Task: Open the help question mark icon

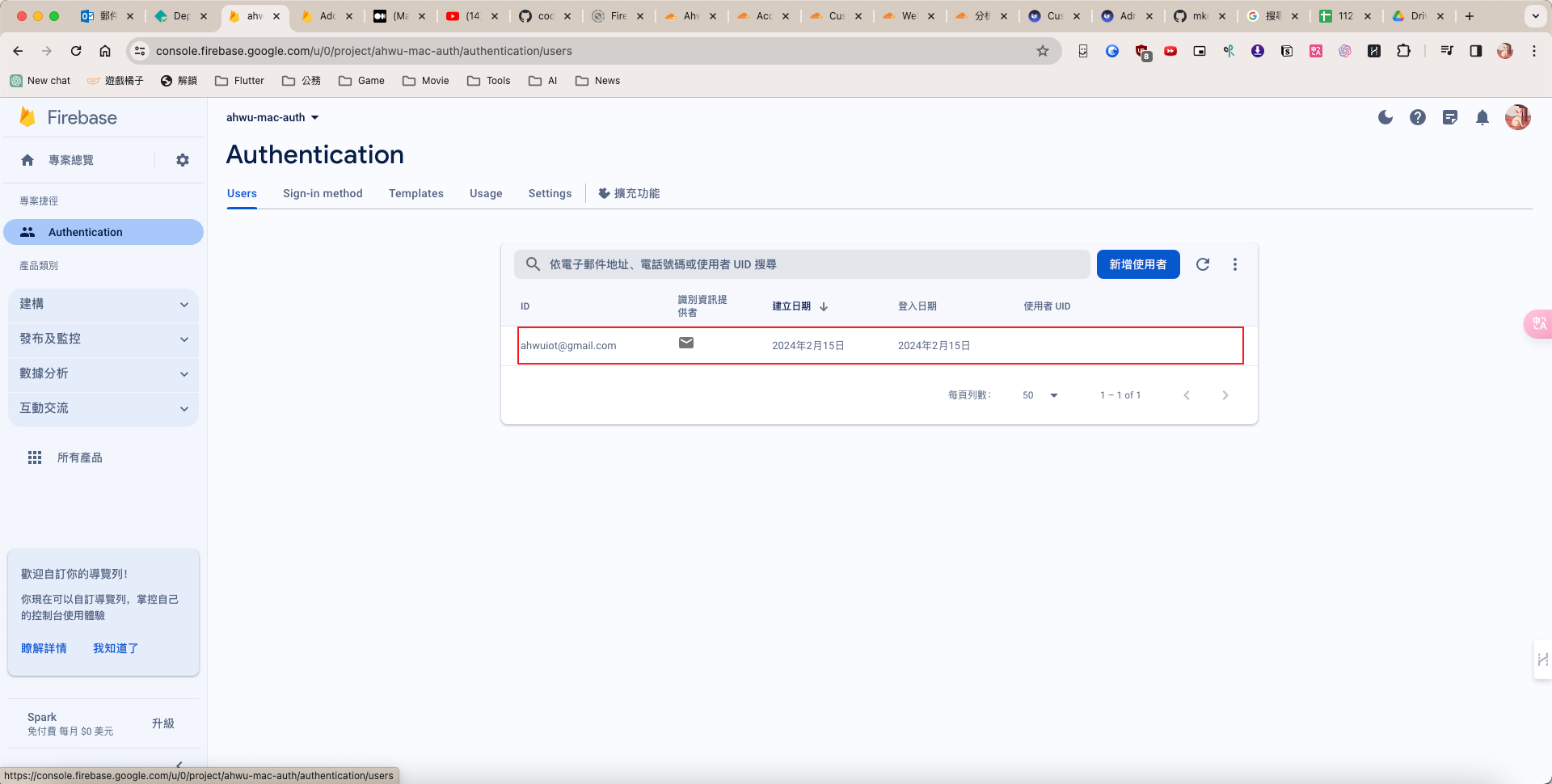Action: click(x=1417, y=118)
